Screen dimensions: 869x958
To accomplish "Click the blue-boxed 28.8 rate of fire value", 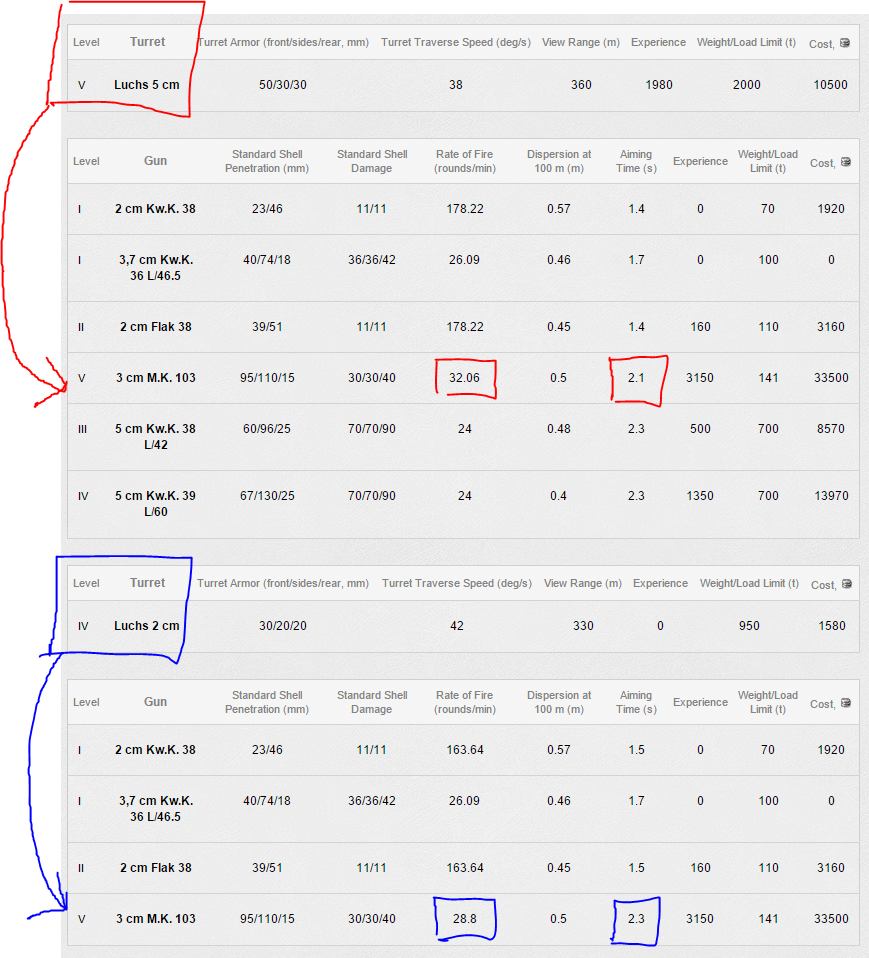I will (465, 919).
